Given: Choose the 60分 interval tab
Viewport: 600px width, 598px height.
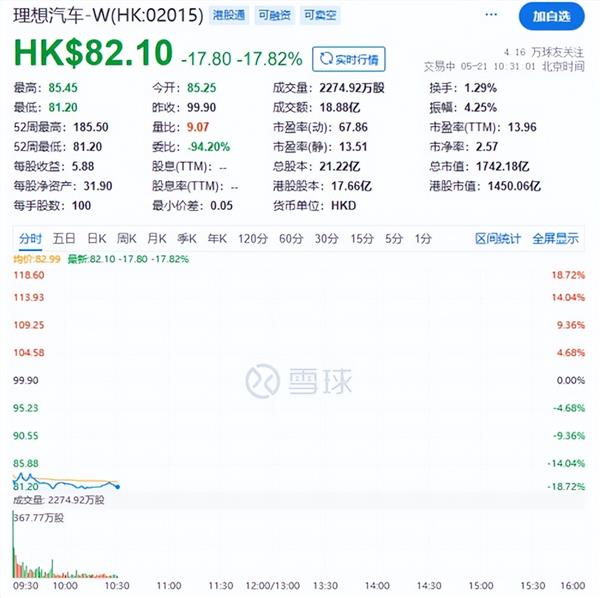Looking at the screenshot, I should [x=291, y=238].
